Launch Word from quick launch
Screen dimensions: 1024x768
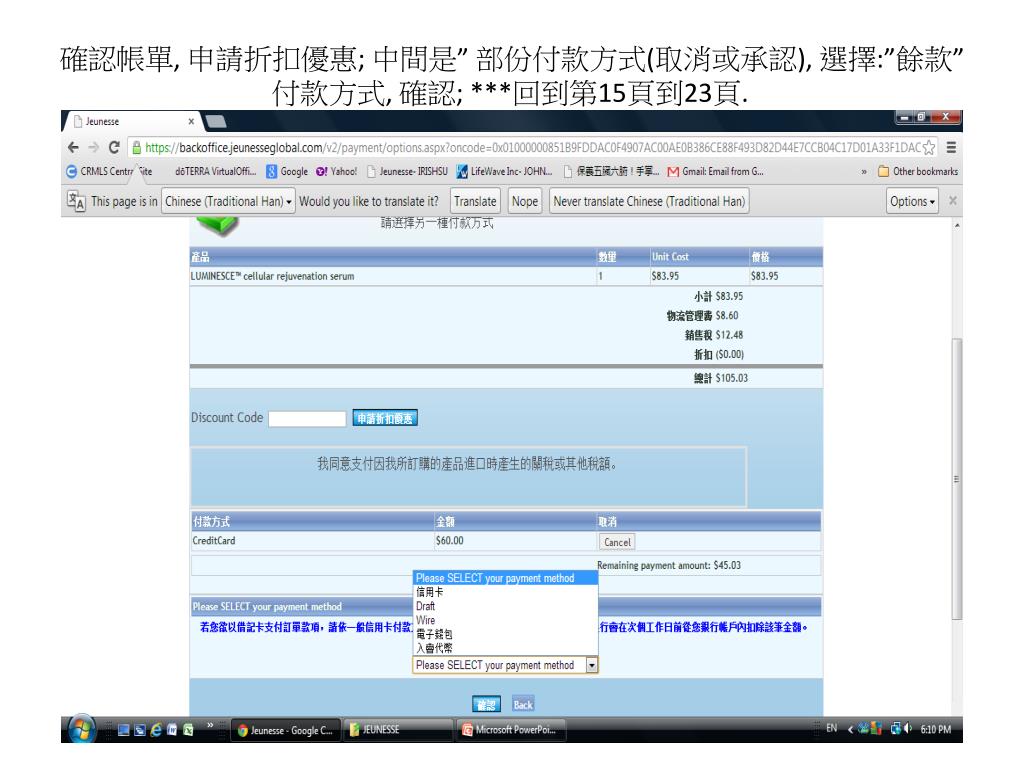pos(172,730)
